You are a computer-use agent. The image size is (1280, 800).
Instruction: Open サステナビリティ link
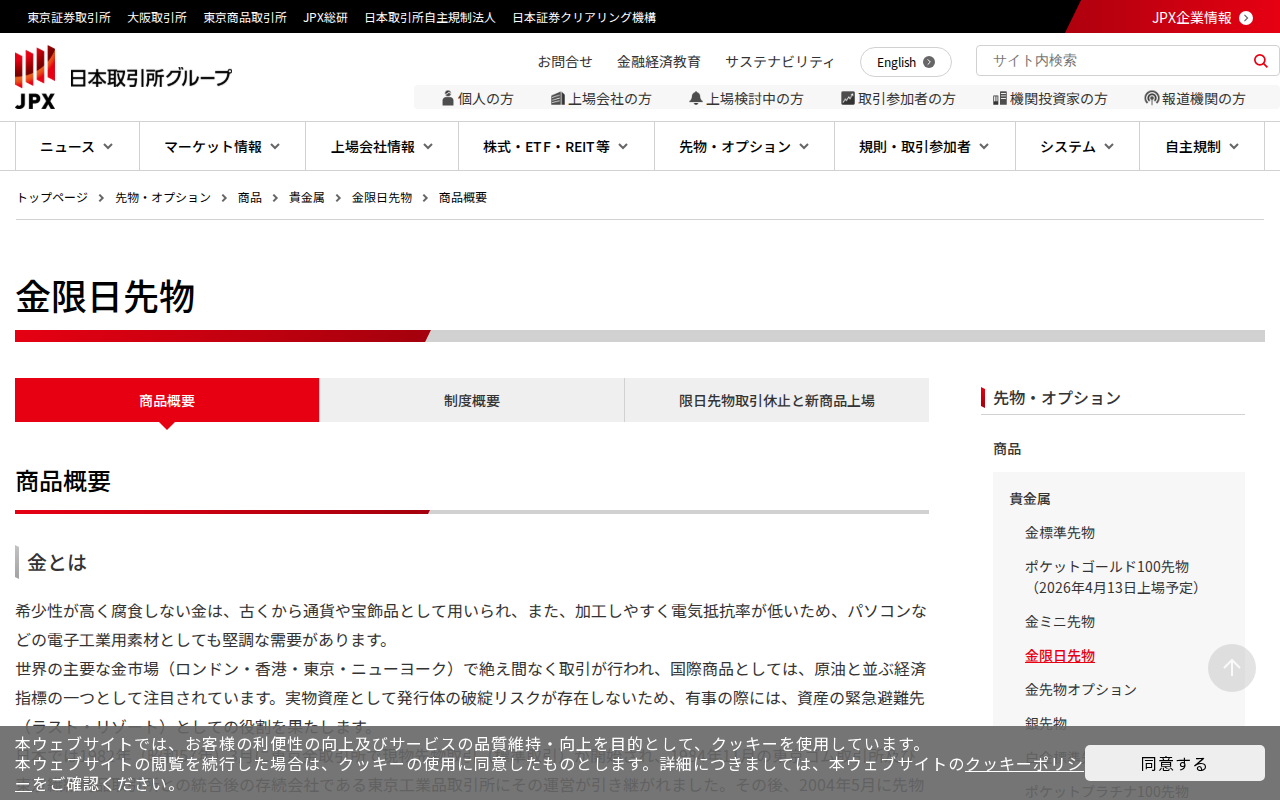[780, 61]
